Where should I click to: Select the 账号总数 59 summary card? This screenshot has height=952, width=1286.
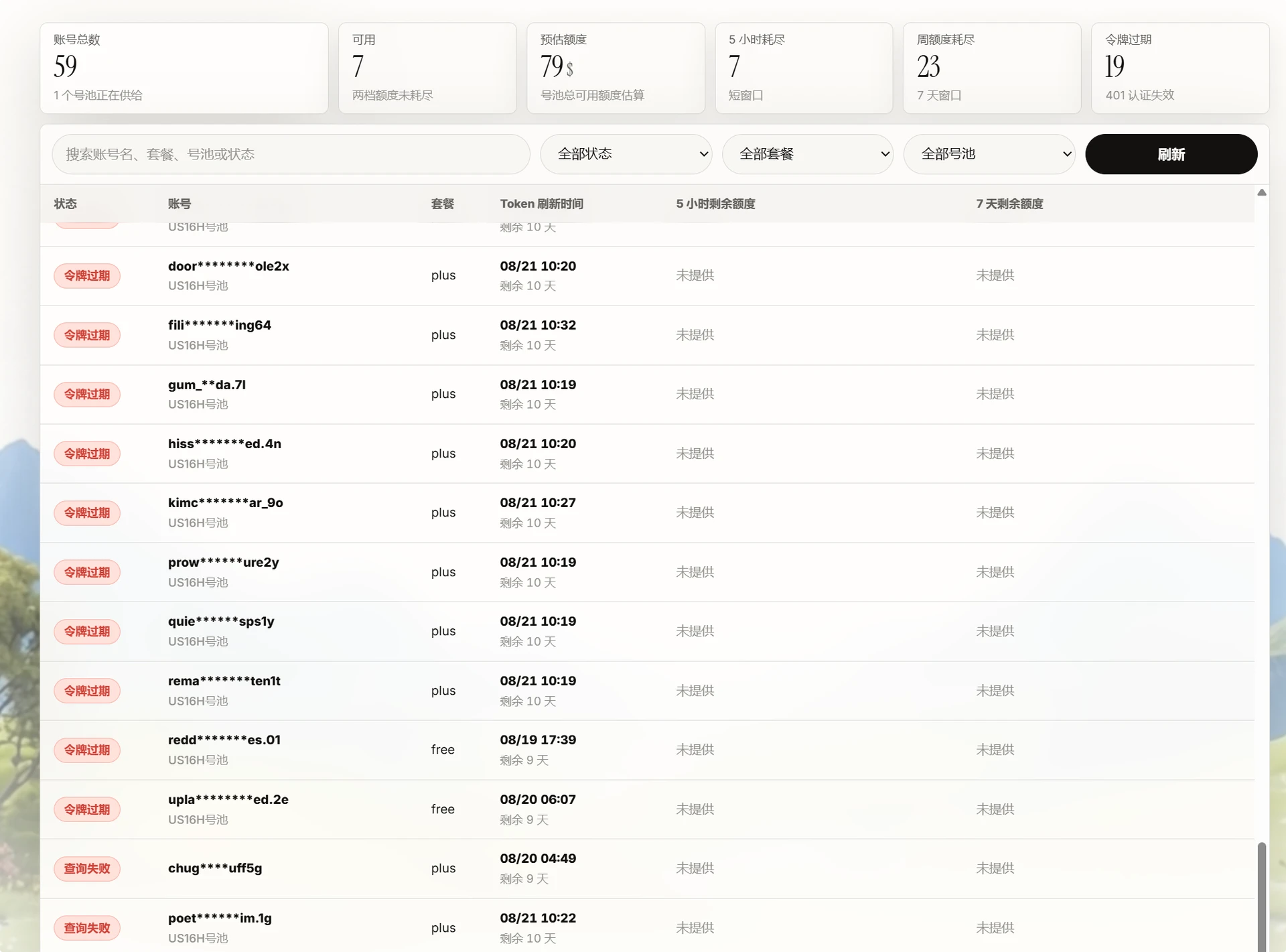[184, 68]
